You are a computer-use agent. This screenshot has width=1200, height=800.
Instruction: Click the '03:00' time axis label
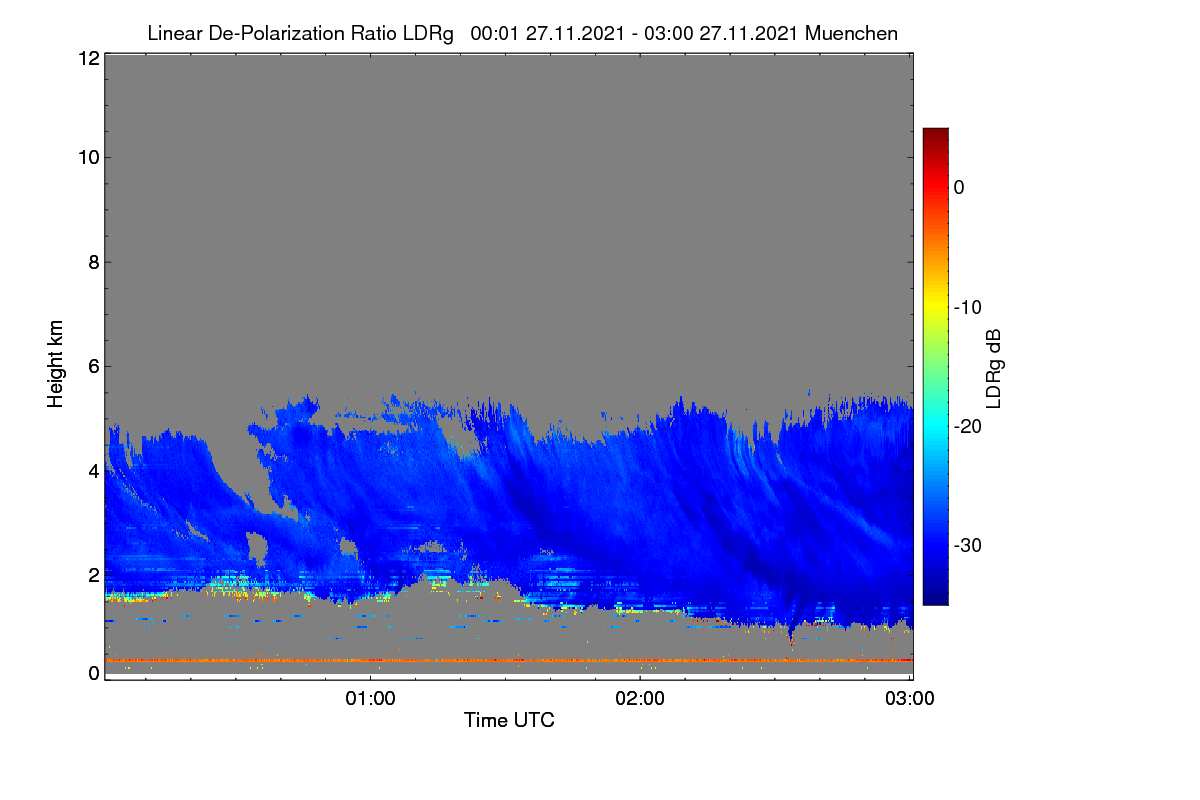910,699
